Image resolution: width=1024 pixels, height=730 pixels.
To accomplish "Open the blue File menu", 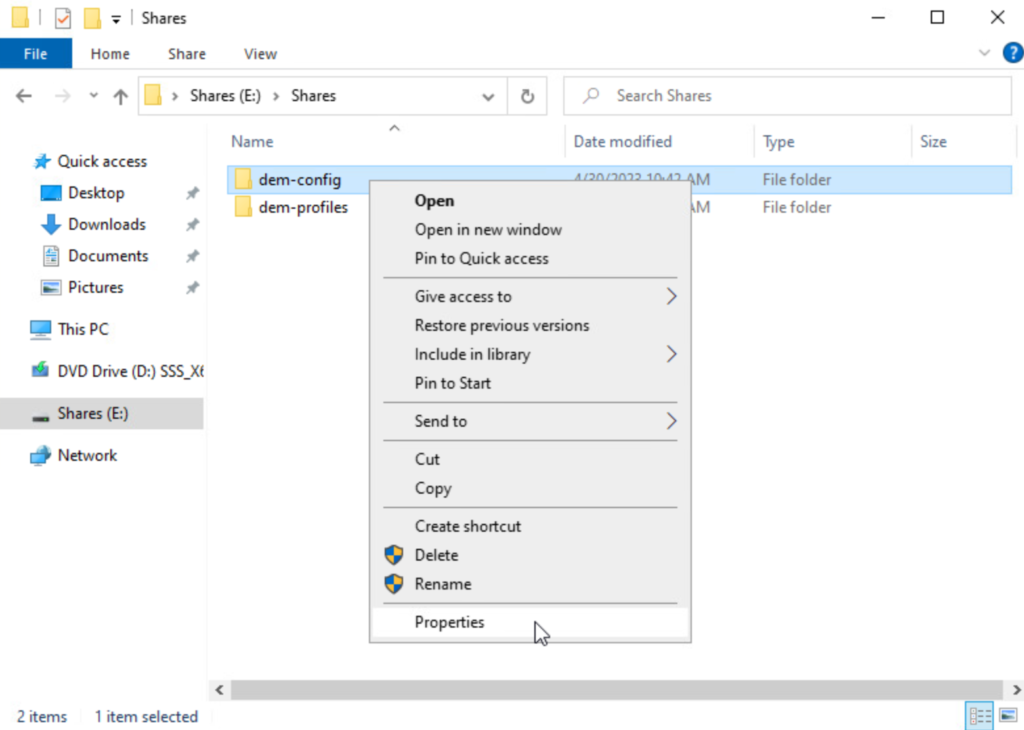I will pyautogui.click(x=35, y=54).
